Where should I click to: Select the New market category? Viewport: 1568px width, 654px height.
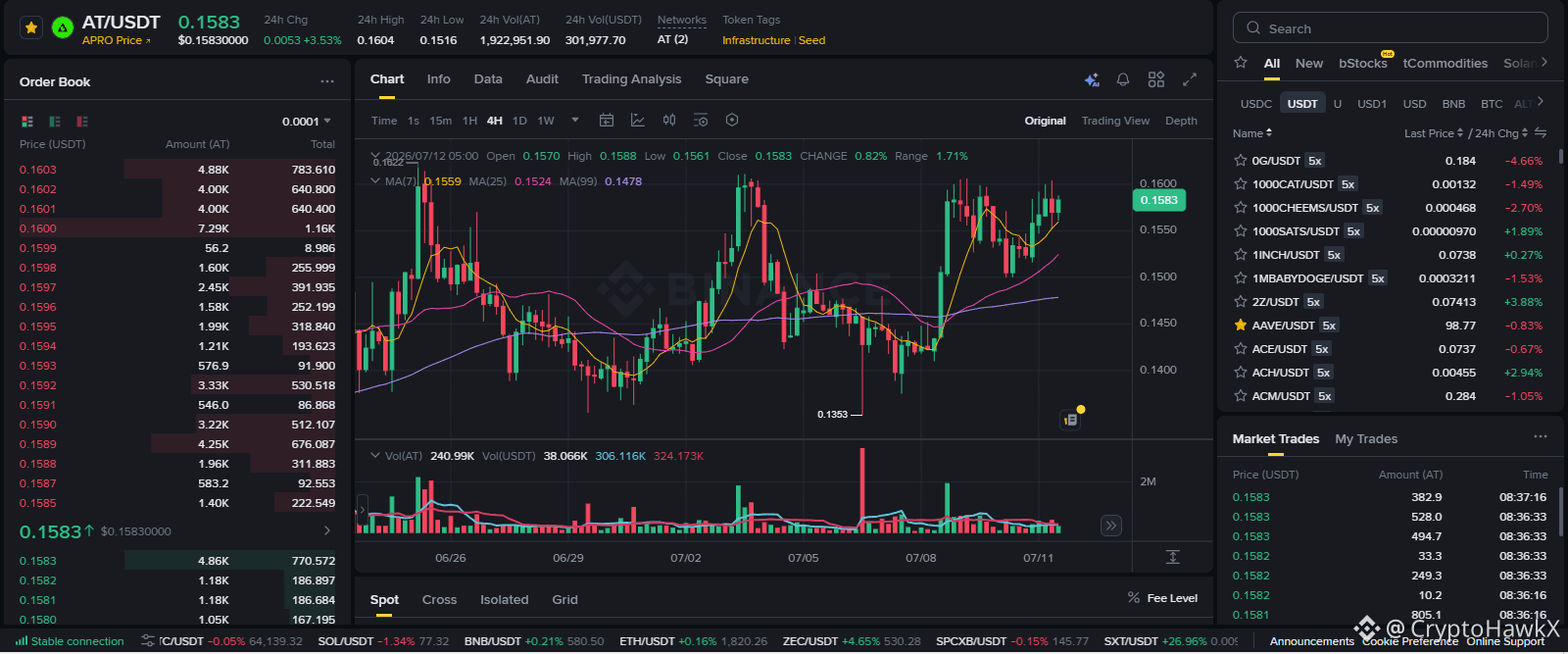[x=1309, y=63]
